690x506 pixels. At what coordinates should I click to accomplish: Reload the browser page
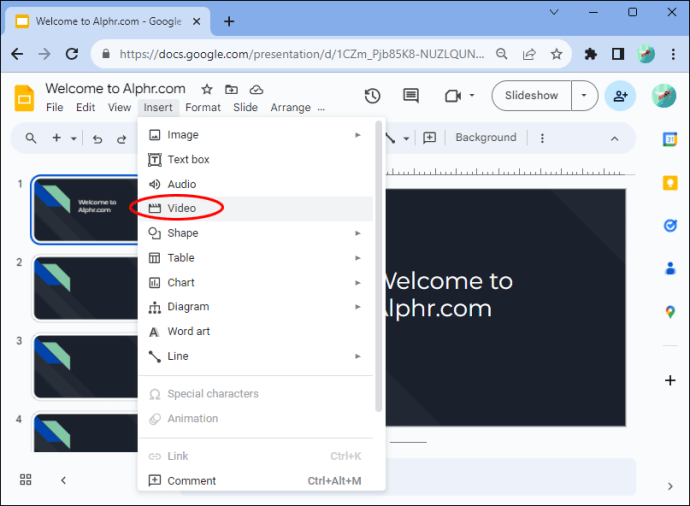(72, 54)
